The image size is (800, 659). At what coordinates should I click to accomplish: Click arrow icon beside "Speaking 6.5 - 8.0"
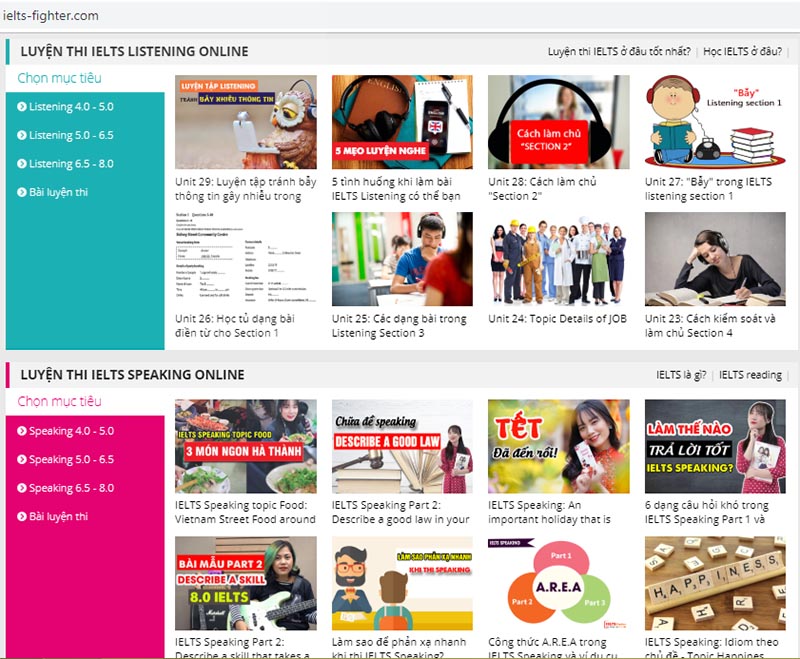(x=22, y=490)
